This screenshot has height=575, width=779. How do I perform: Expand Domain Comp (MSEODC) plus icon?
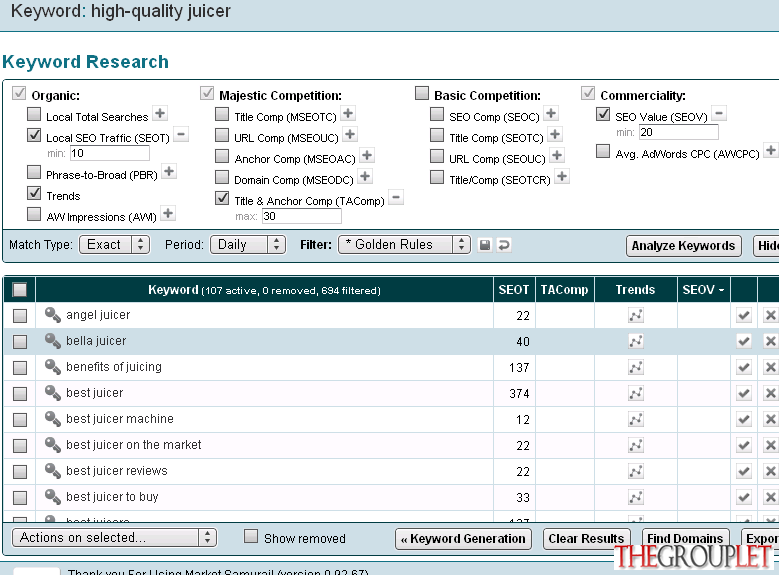(x=365, y=176)
